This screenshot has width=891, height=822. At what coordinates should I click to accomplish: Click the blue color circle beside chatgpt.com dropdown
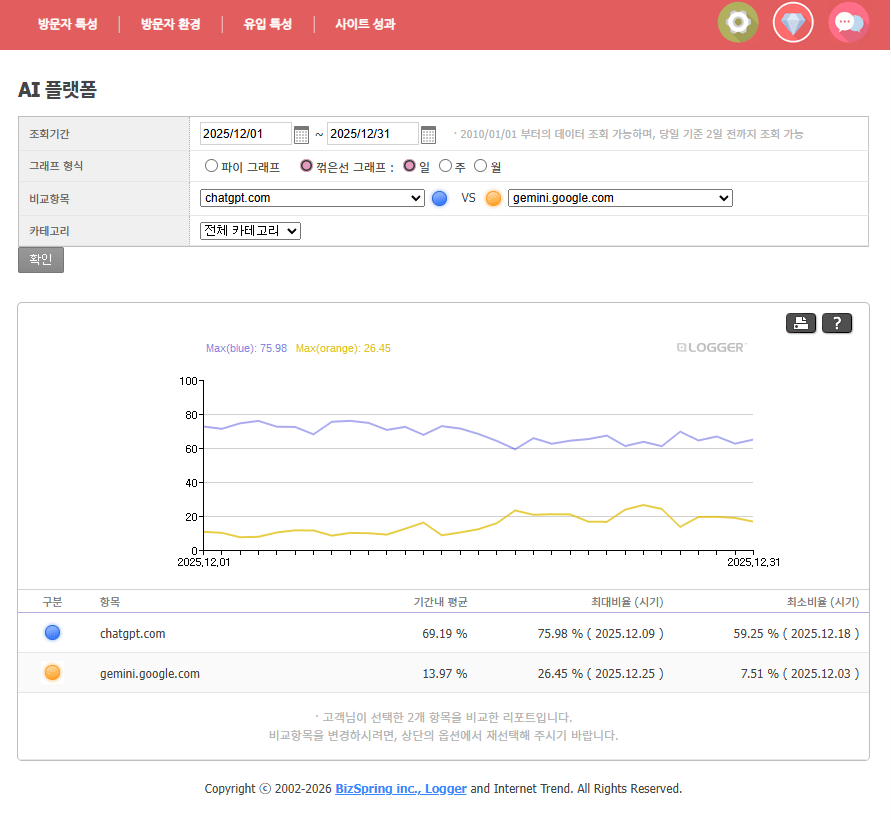pos(439,198)
